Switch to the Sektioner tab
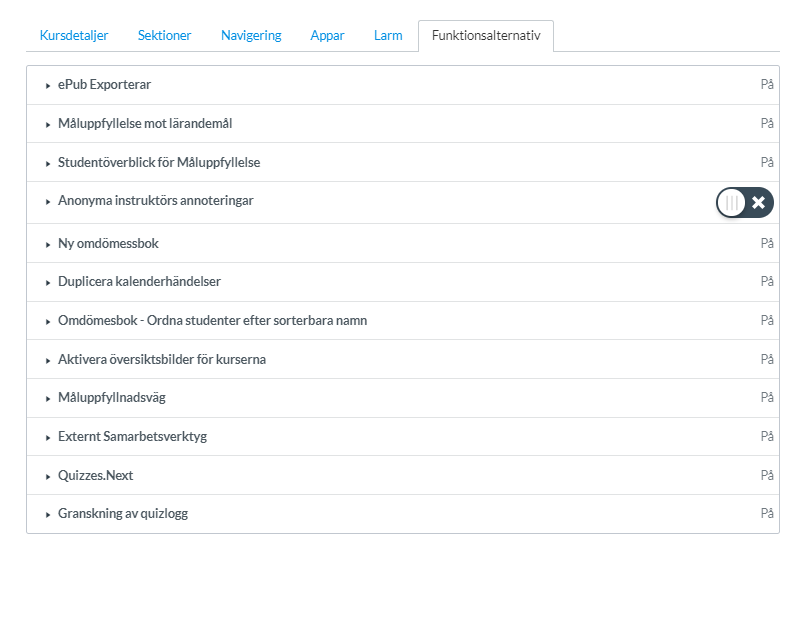 click(x=164, y=35)
